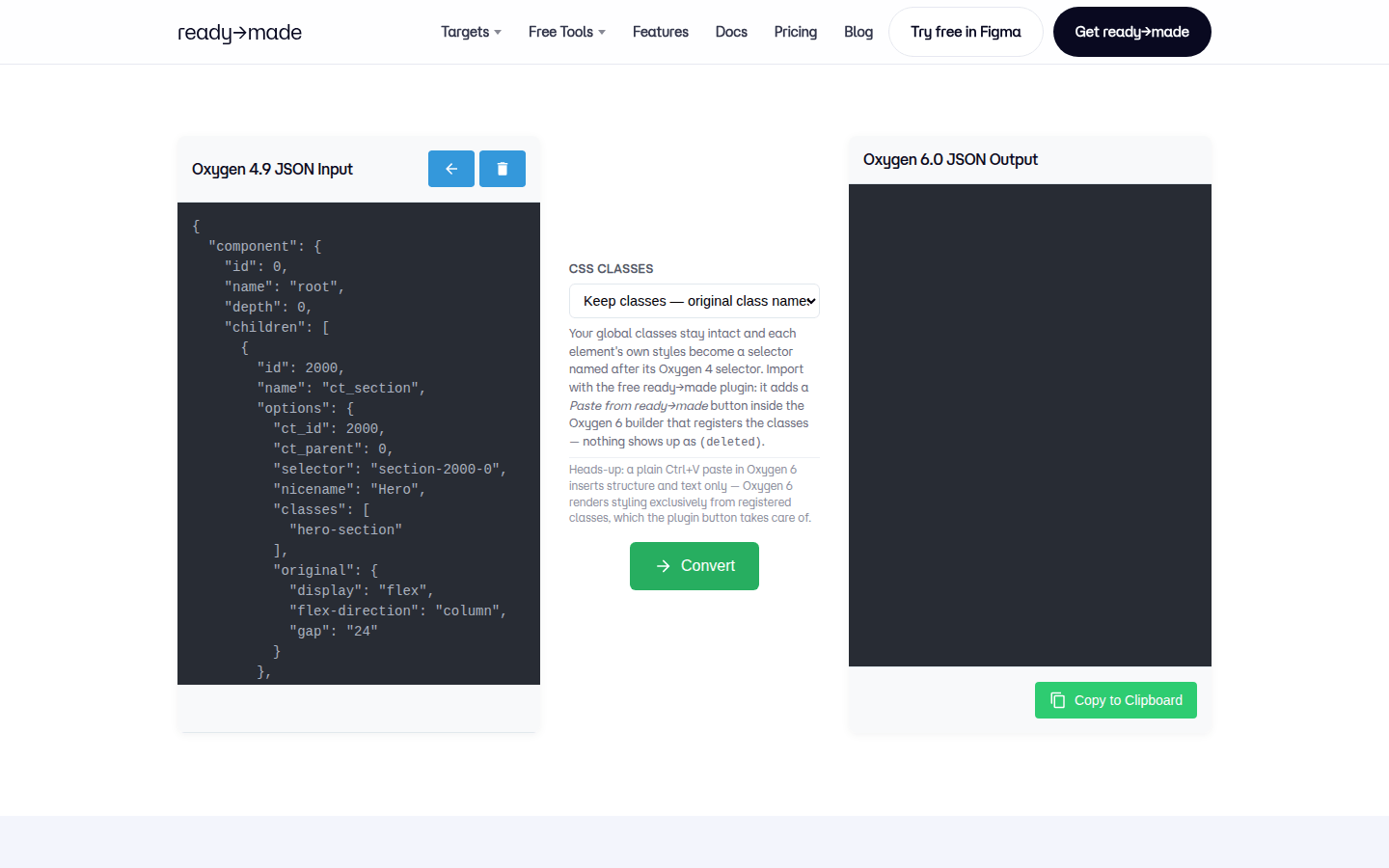Click the "gap": "24" line

point(334,631)
